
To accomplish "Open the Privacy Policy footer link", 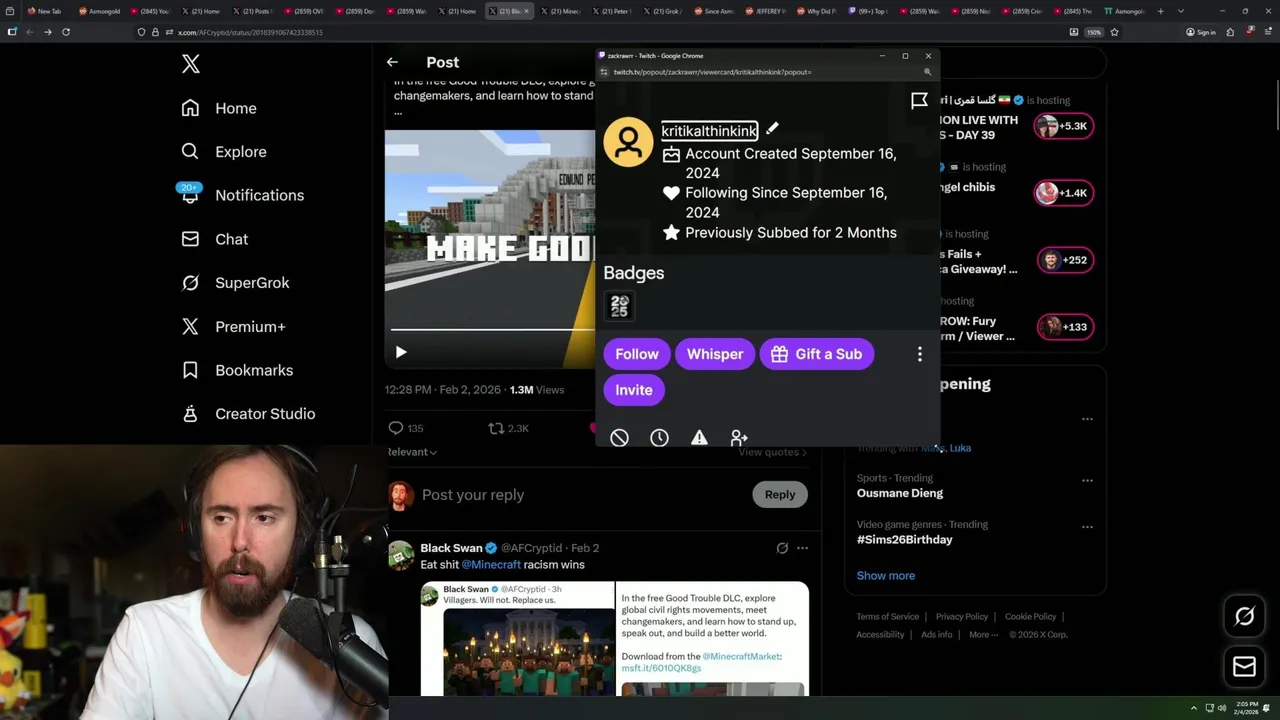I will tap(962, 617).
